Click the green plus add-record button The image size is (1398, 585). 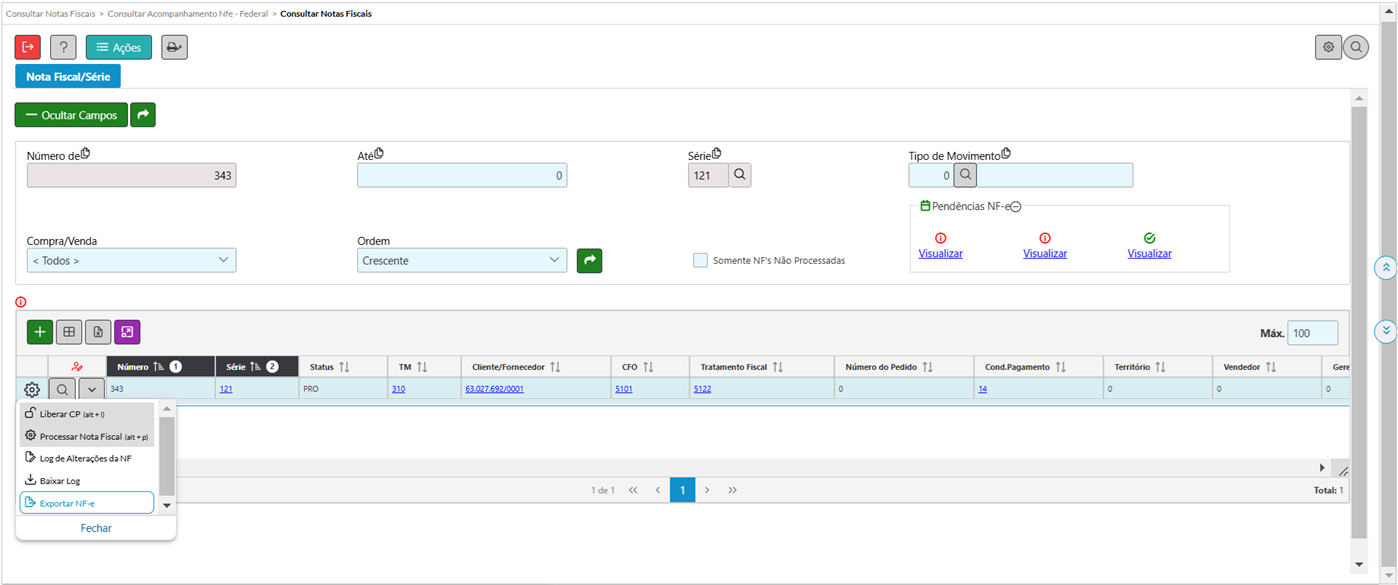tap(40, 332)
